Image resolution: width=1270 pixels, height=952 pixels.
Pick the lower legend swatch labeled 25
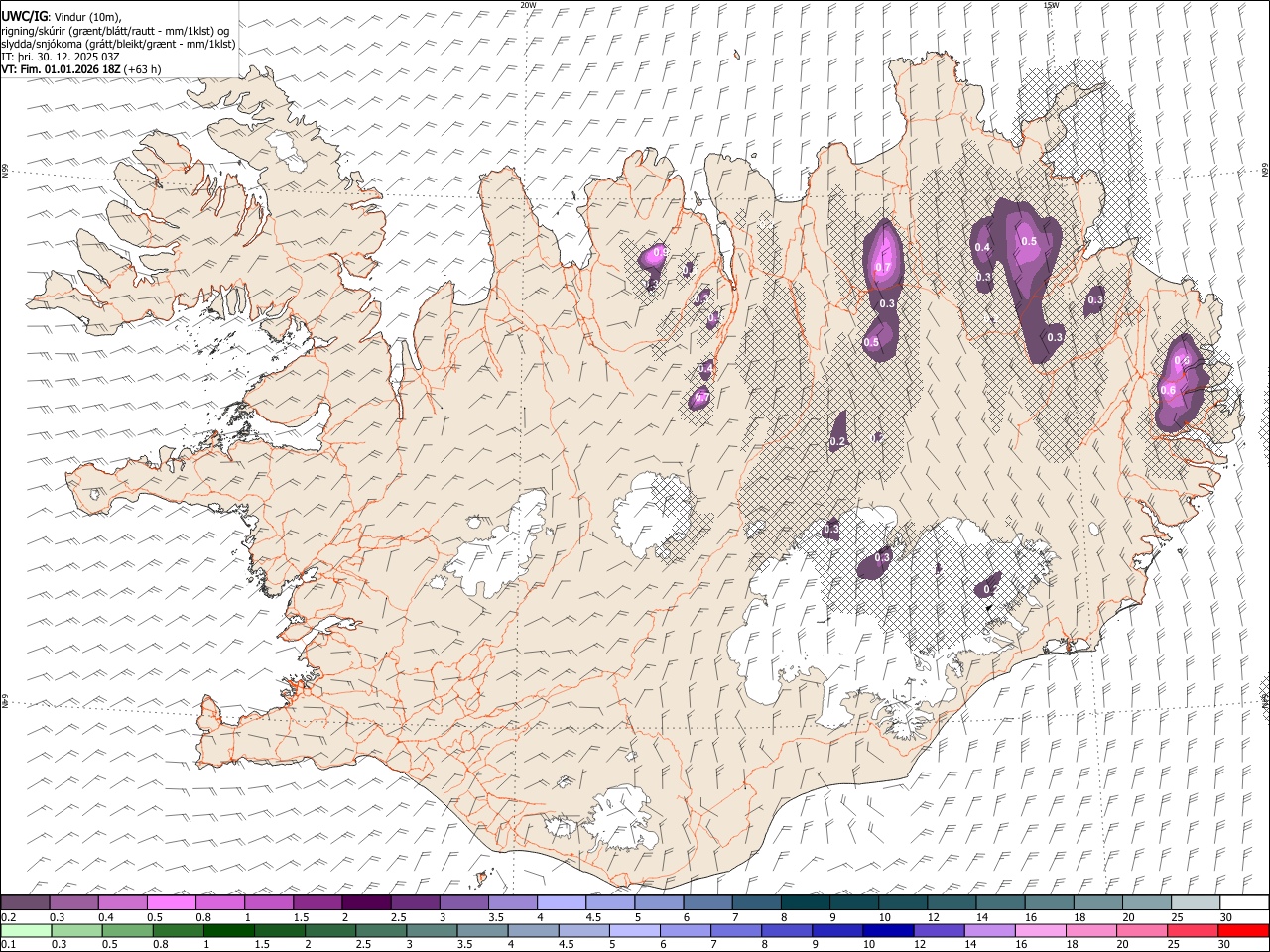point(1194,930)
